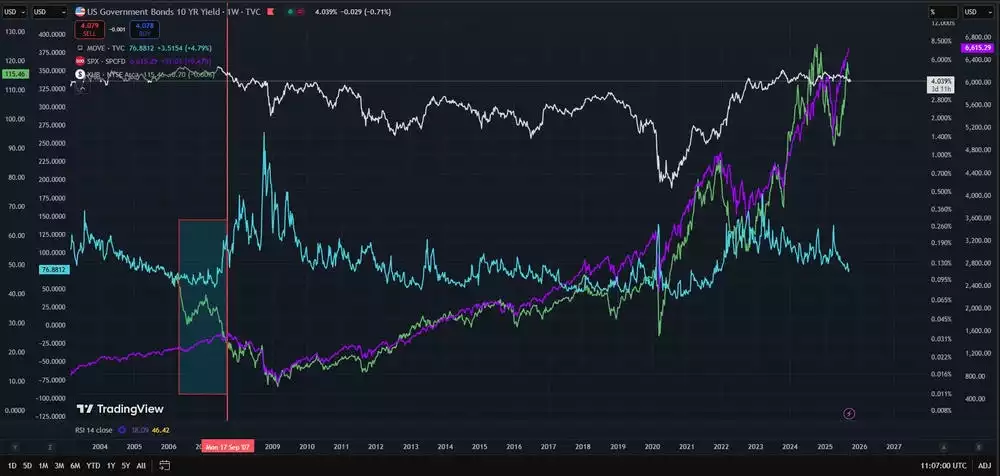Select the 5Y time range
The image size is (1000, 476).
coord(125,466)
